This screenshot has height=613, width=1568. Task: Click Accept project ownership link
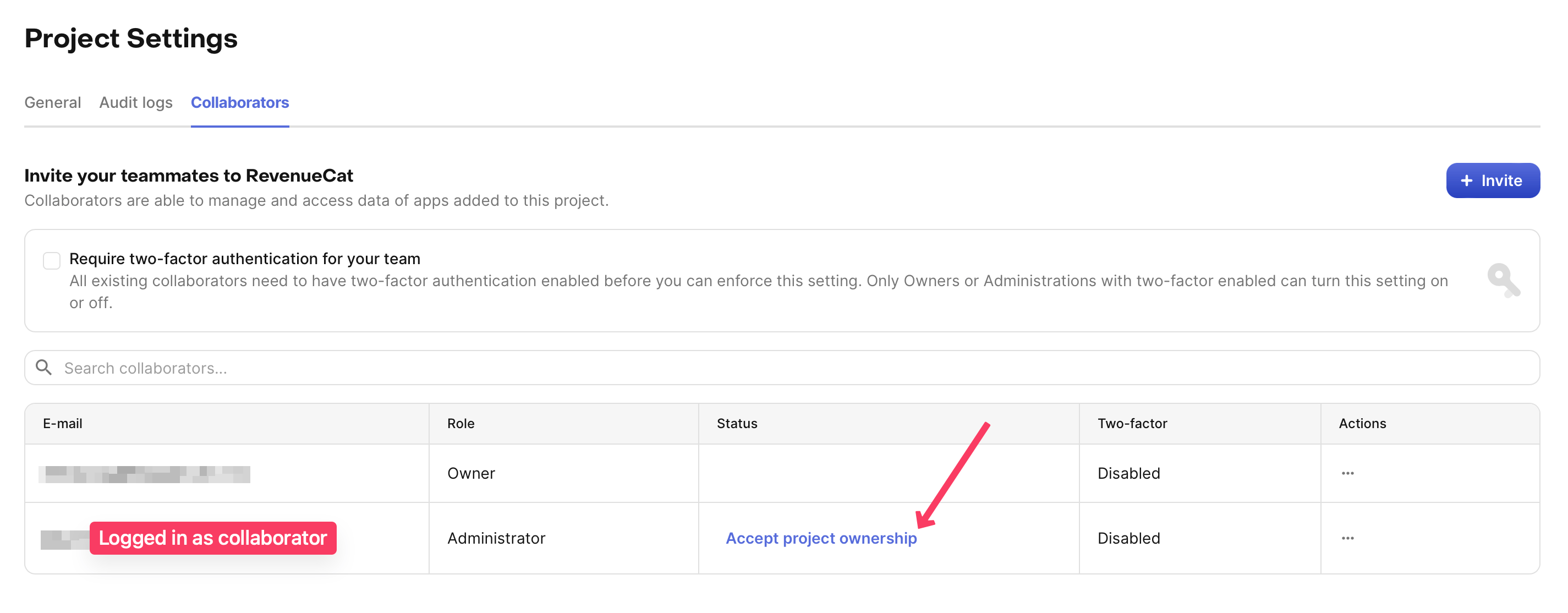(x=820, y=538)
